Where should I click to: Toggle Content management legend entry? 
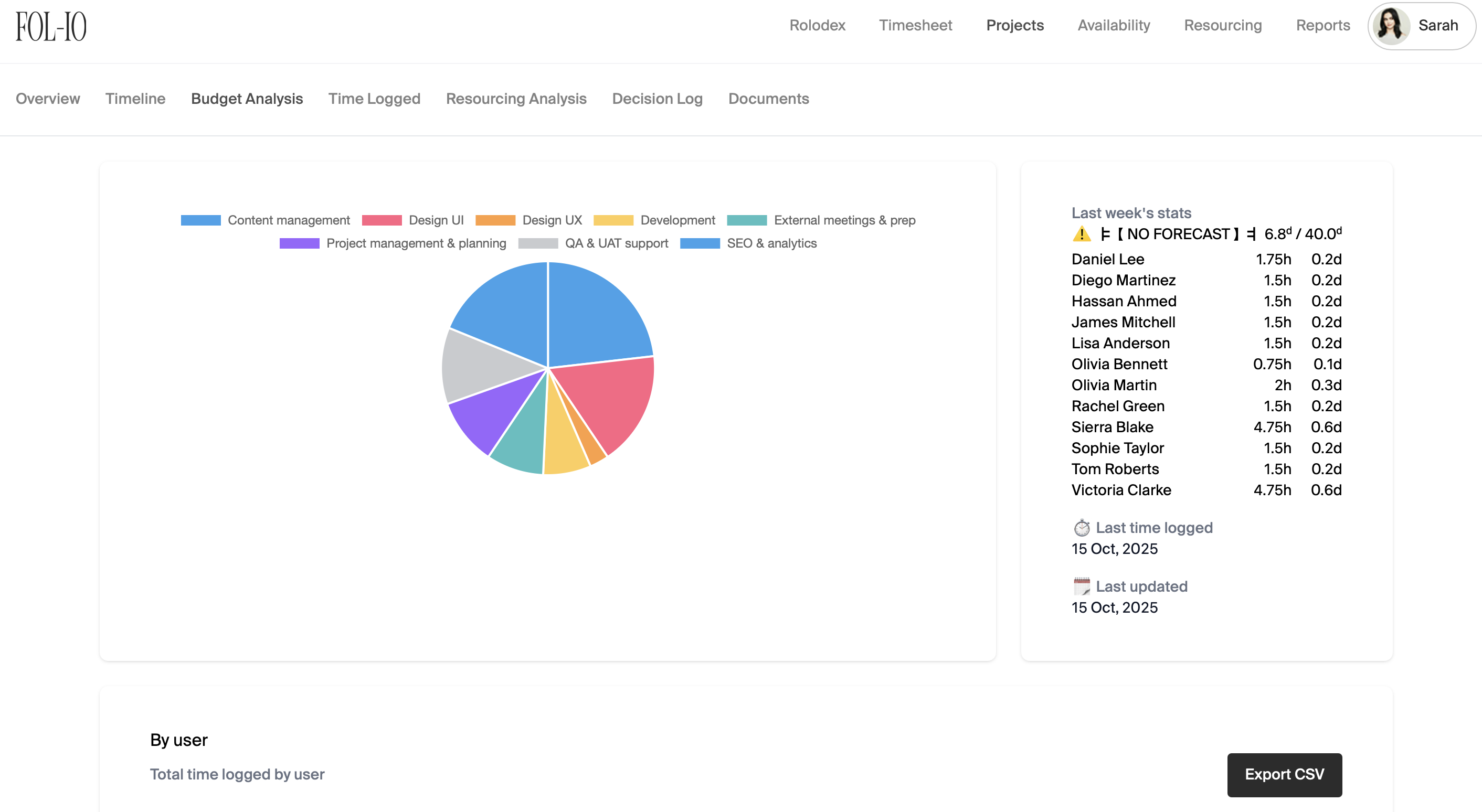pyautogui.click(x=288, y=220)
